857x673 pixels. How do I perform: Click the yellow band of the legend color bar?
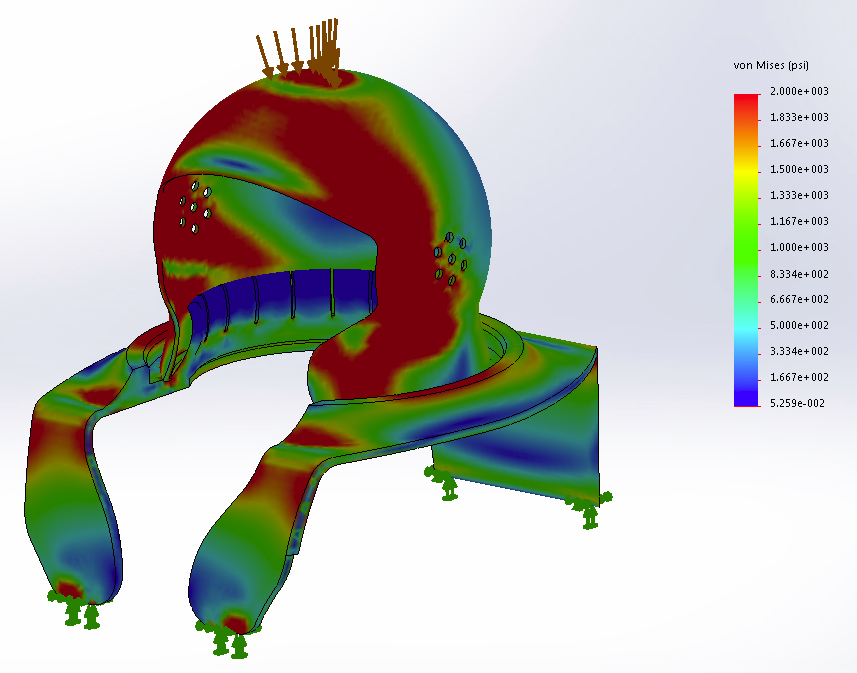click(746, 176)
